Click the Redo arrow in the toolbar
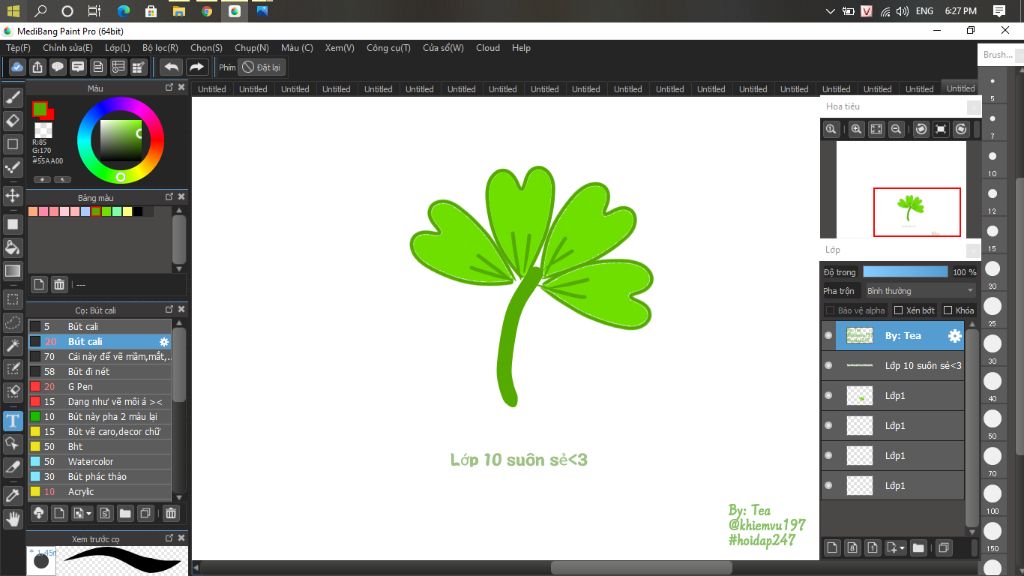This screenshot has width=1024, height=576. pos(196,67)
